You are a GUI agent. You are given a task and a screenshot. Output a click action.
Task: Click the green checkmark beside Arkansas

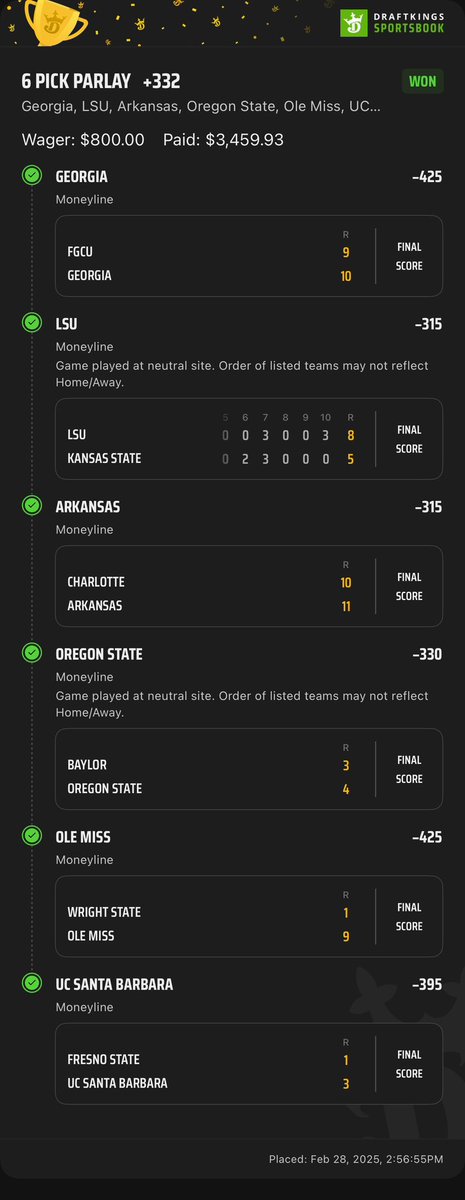click(x=32, y=506)
